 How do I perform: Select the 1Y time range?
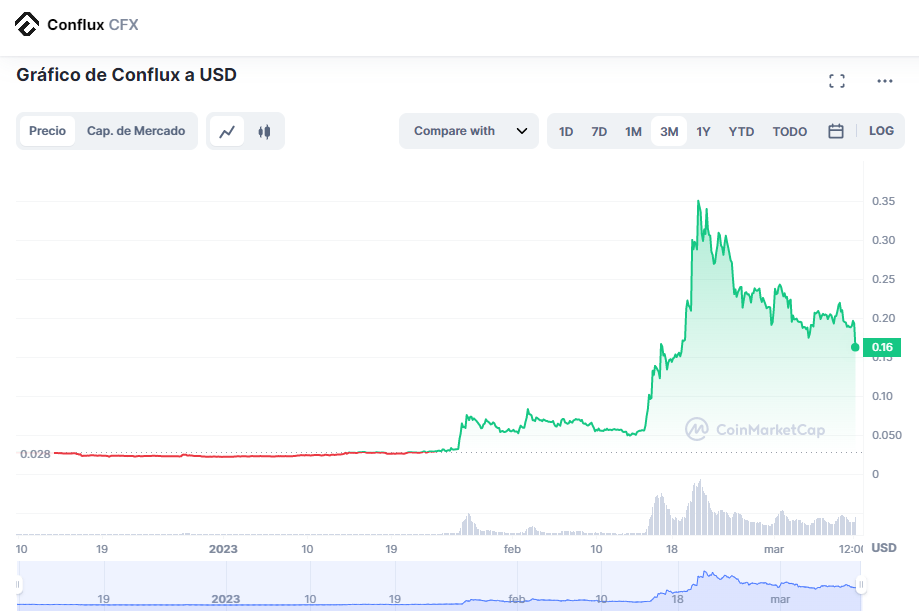703,131
